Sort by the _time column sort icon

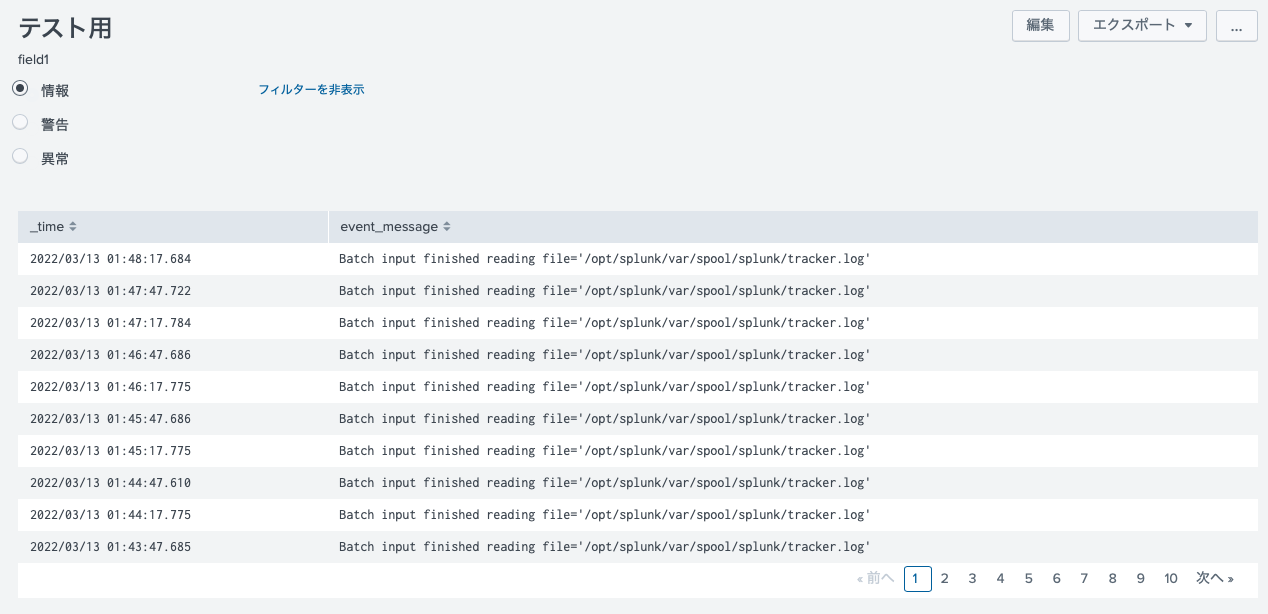click(x=73, y=227)
